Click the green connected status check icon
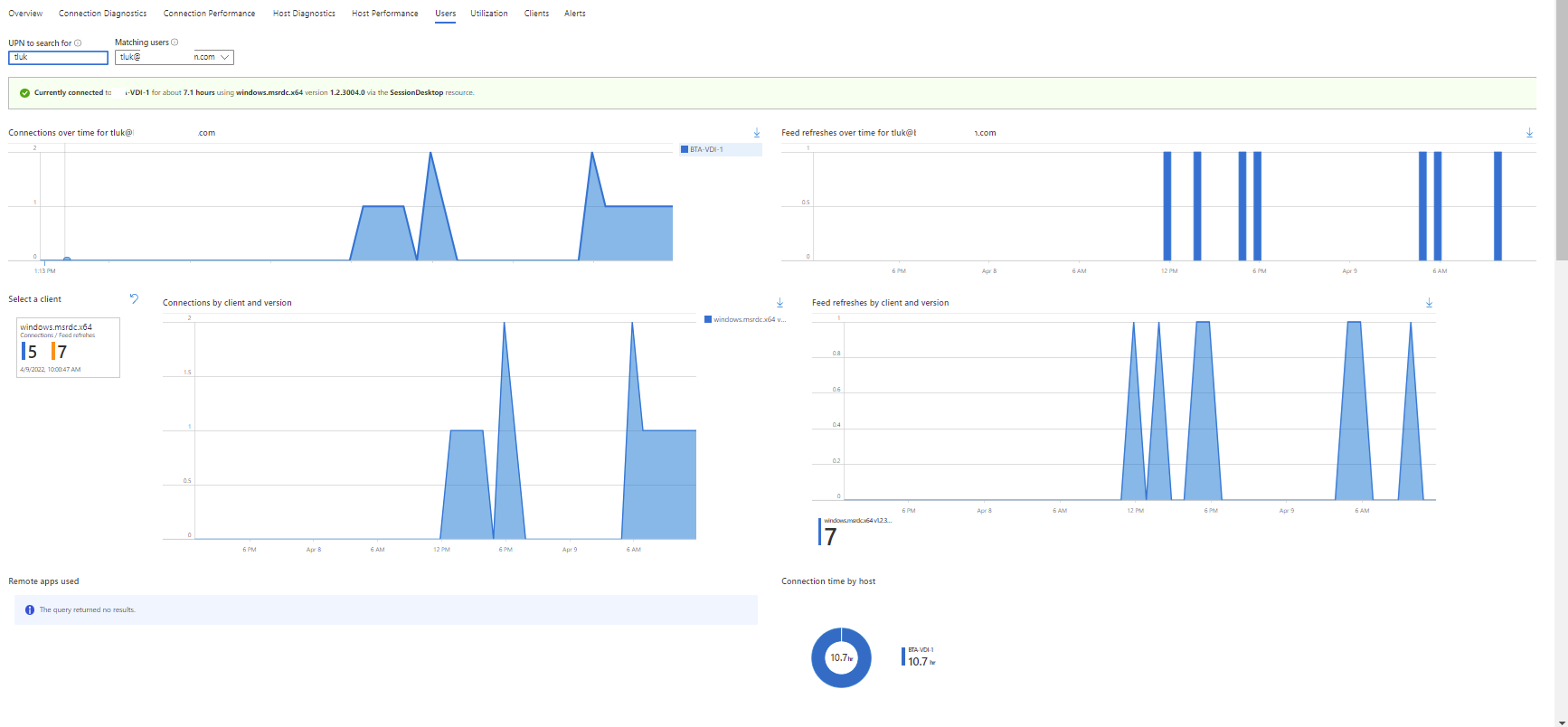Screen dimensions: 1568x727 [x=24, y=93]
